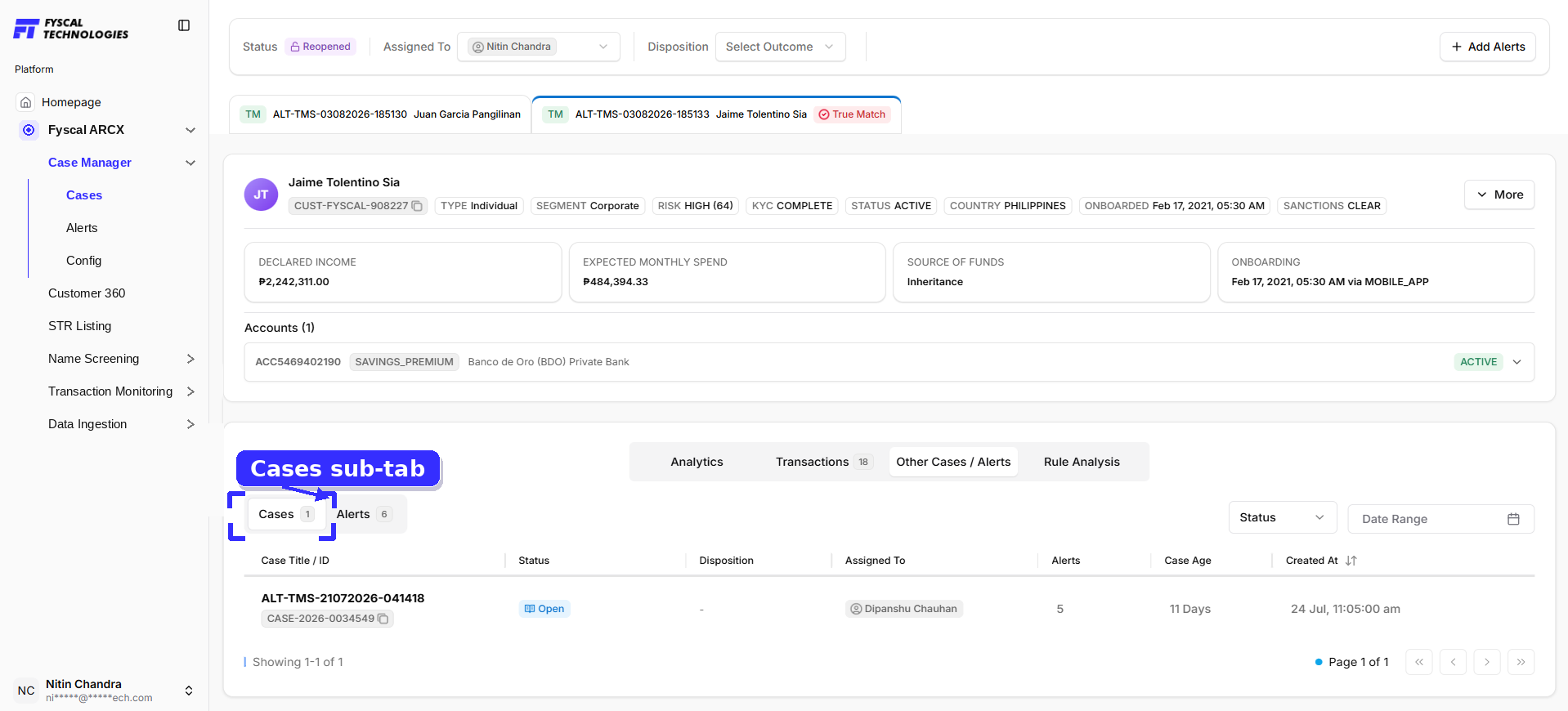
Task: Click the Date Range input field
Action: click(1440, 519)
